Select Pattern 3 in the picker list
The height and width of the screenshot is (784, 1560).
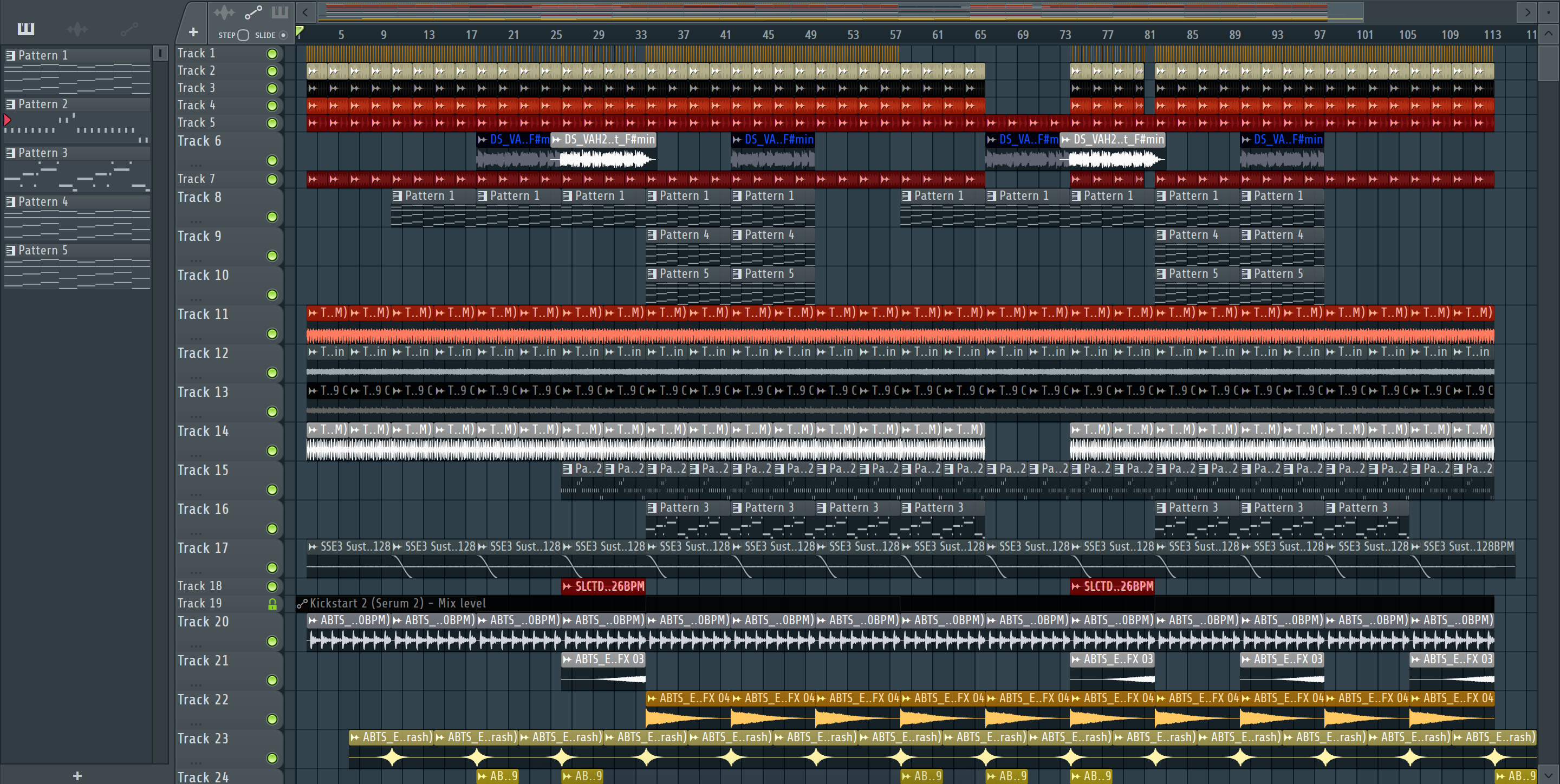pos(77,169)
